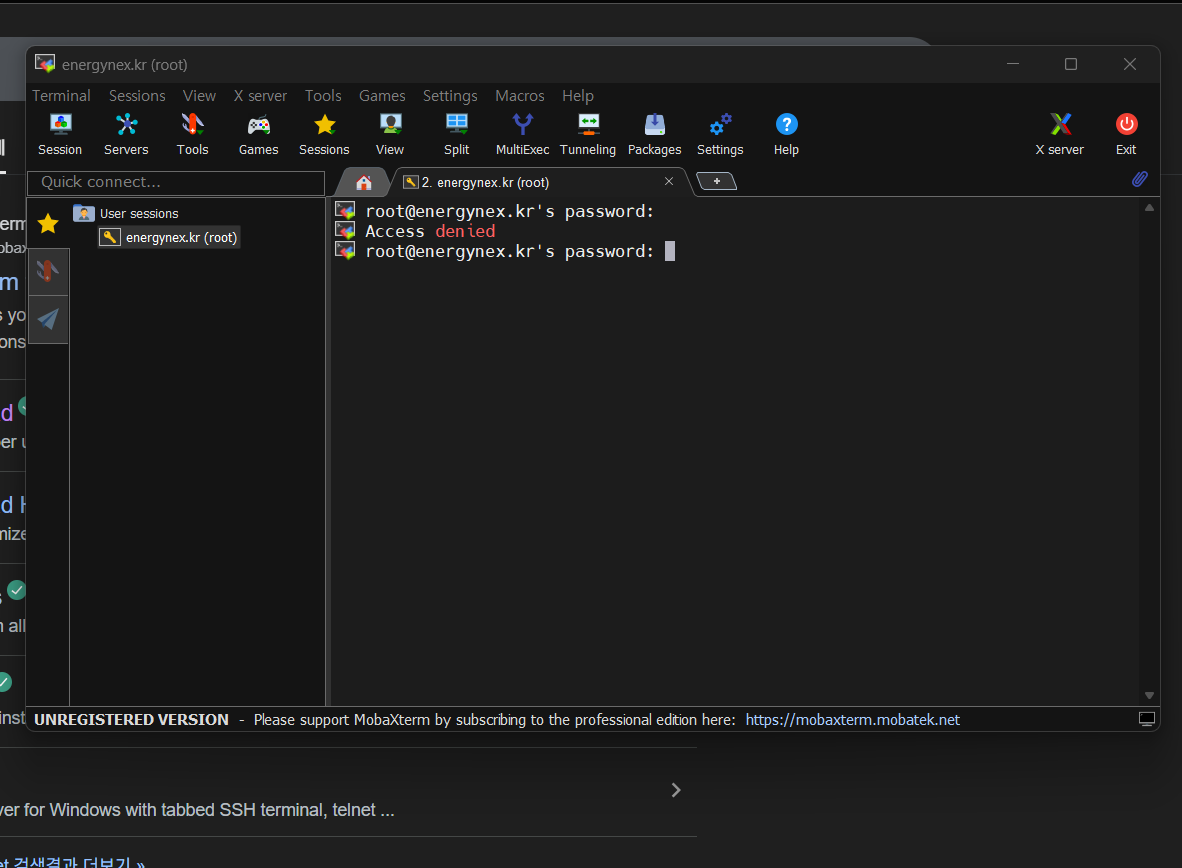Open the Servers toolbar icon

[x=126, y=134]
